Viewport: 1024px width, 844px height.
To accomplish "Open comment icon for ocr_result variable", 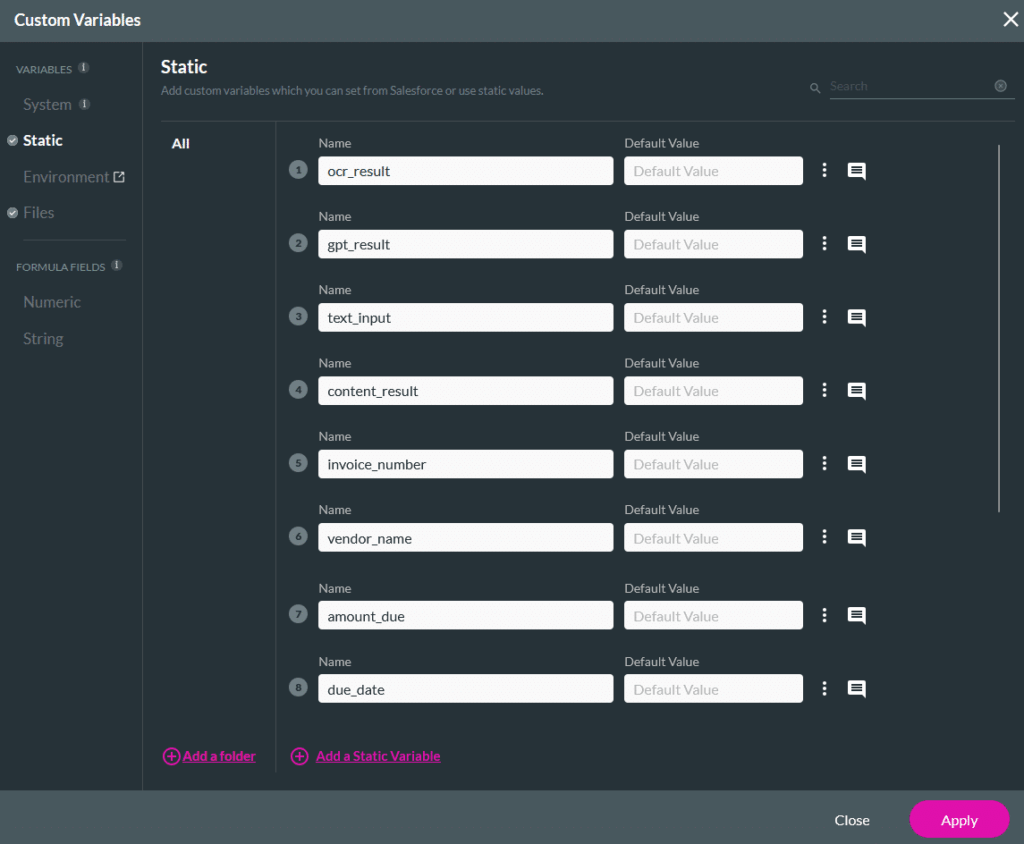I will pyautogui.click(x=856, y=171).
